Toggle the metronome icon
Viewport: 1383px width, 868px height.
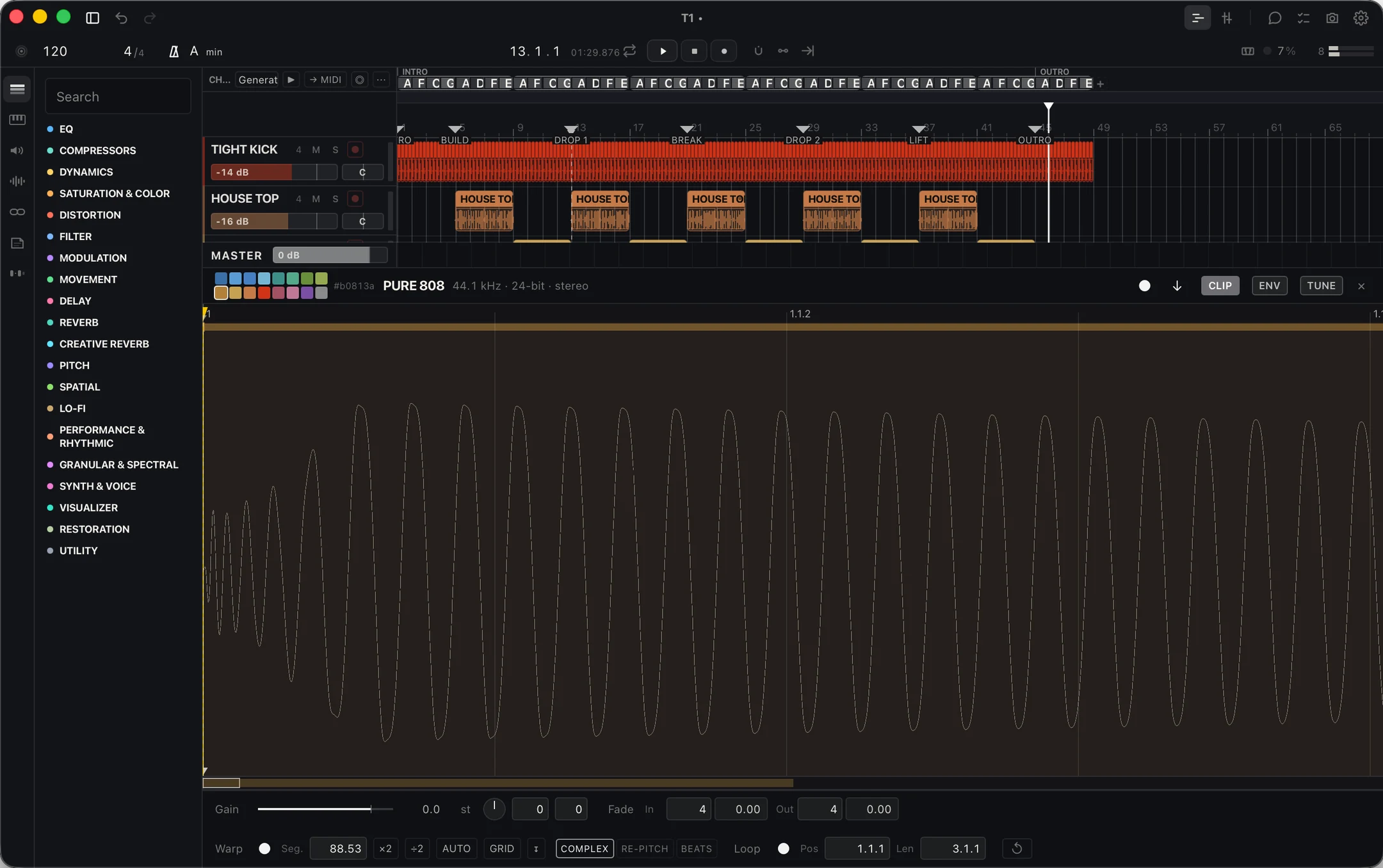[174, 51]
